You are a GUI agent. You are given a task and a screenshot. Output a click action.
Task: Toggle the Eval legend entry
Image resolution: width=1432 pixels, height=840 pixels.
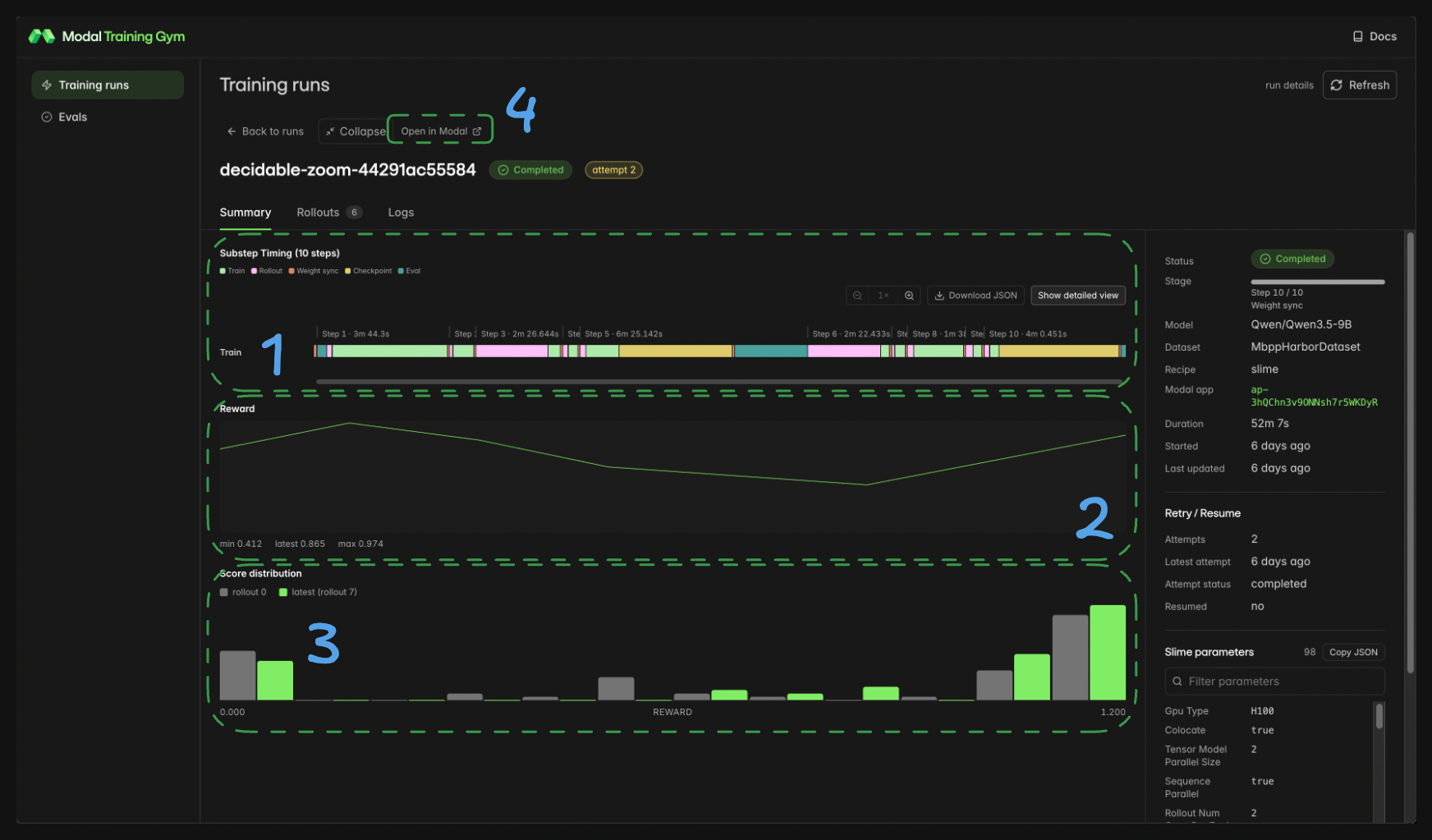(x=409, y=271)
